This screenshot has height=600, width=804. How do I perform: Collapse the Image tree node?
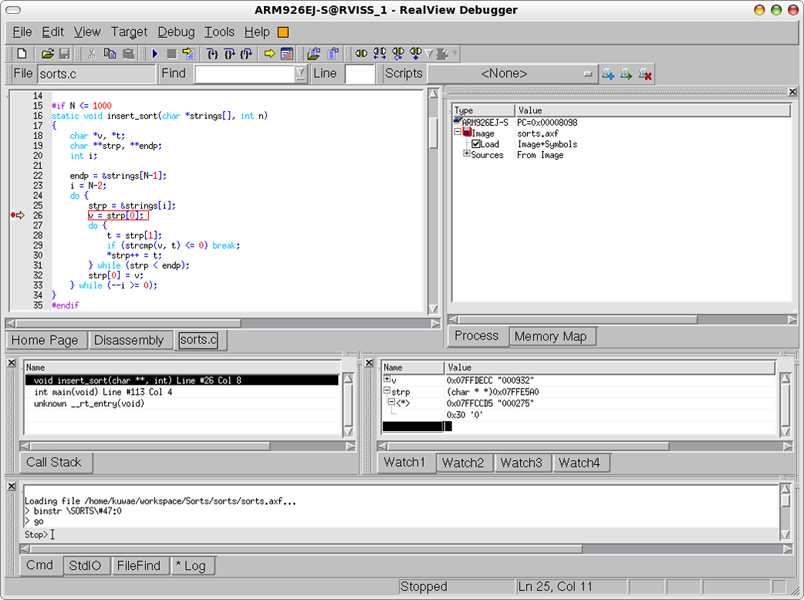[x=457, y=132]
